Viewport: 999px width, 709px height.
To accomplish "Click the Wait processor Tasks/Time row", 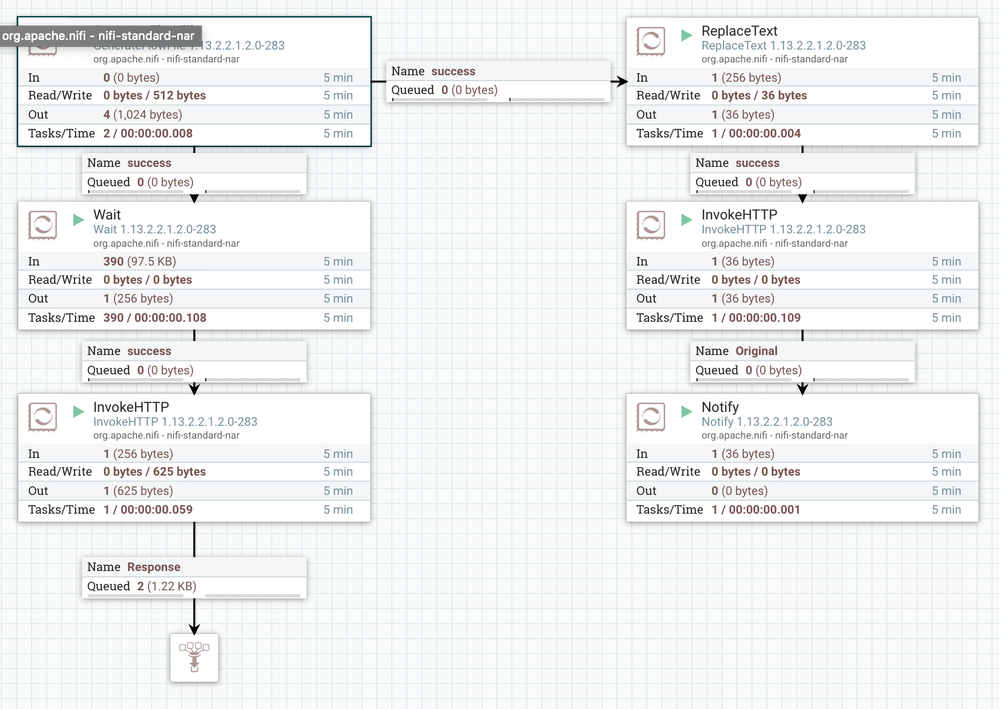I will (194, 318).
